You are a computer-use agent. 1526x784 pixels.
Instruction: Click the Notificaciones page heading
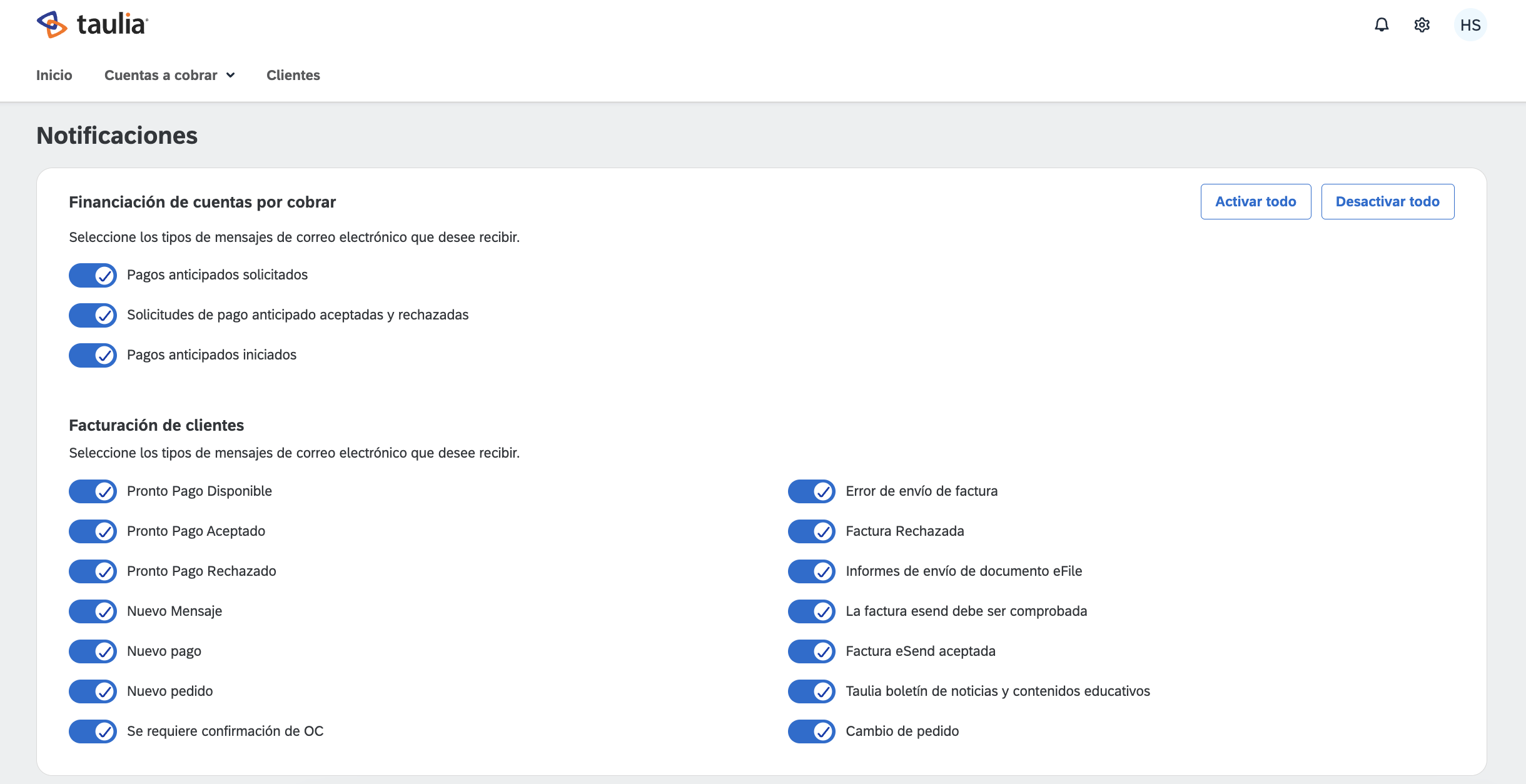coord(117,136)
